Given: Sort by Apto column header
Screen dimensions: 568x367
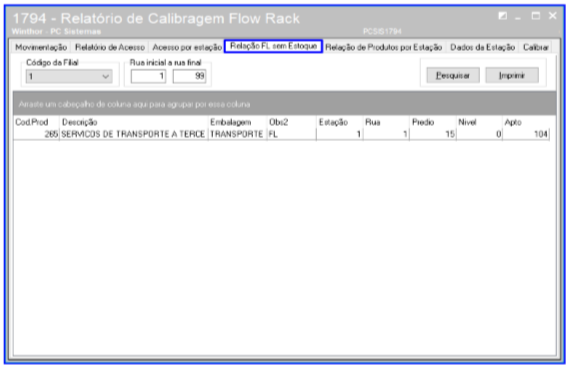Looking at the screenshot, I should [526, 122].
